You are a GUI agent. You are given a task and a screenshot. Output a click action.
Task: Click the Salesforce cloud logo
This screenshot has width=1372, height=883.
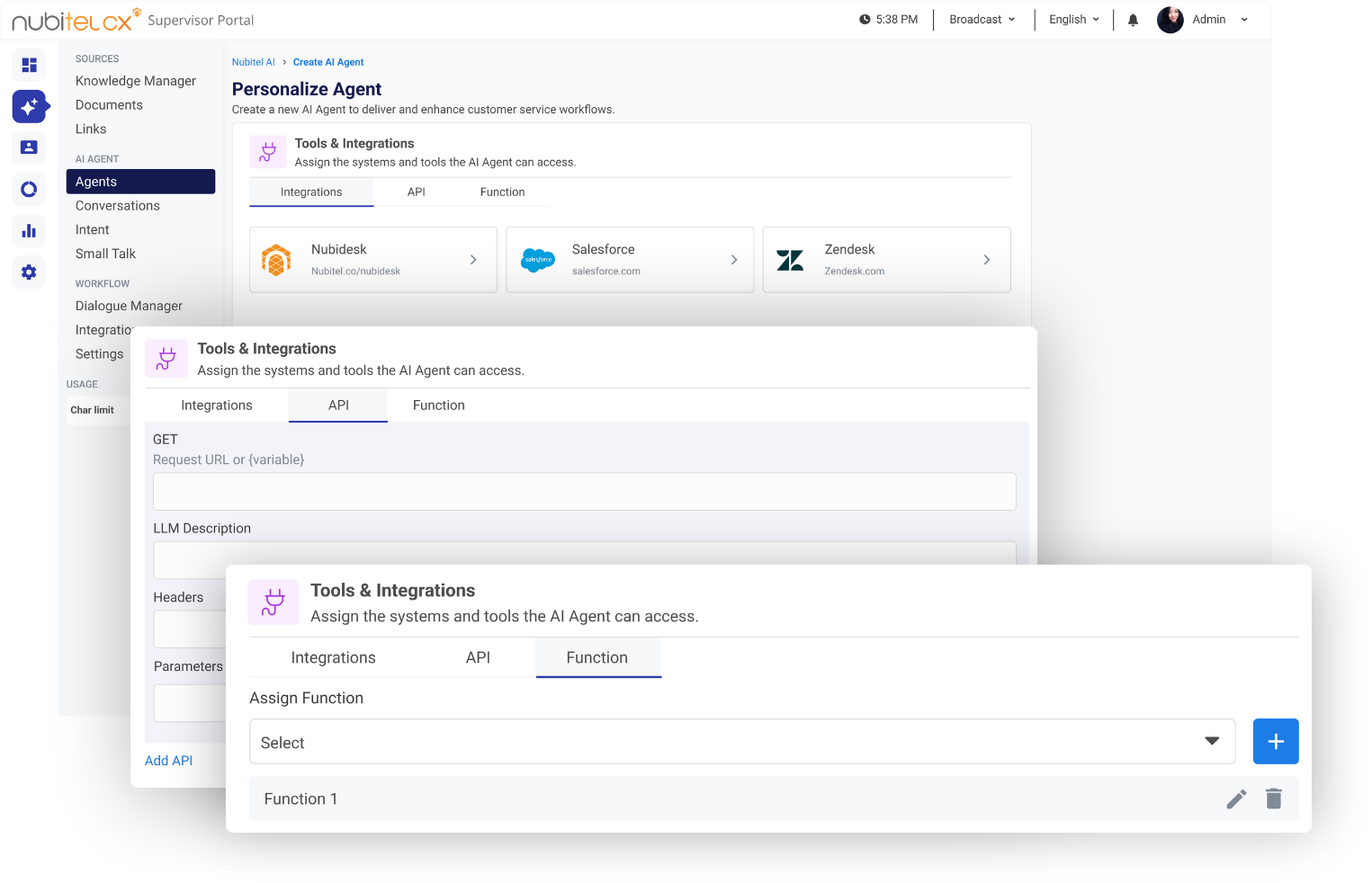coord(538,260)
